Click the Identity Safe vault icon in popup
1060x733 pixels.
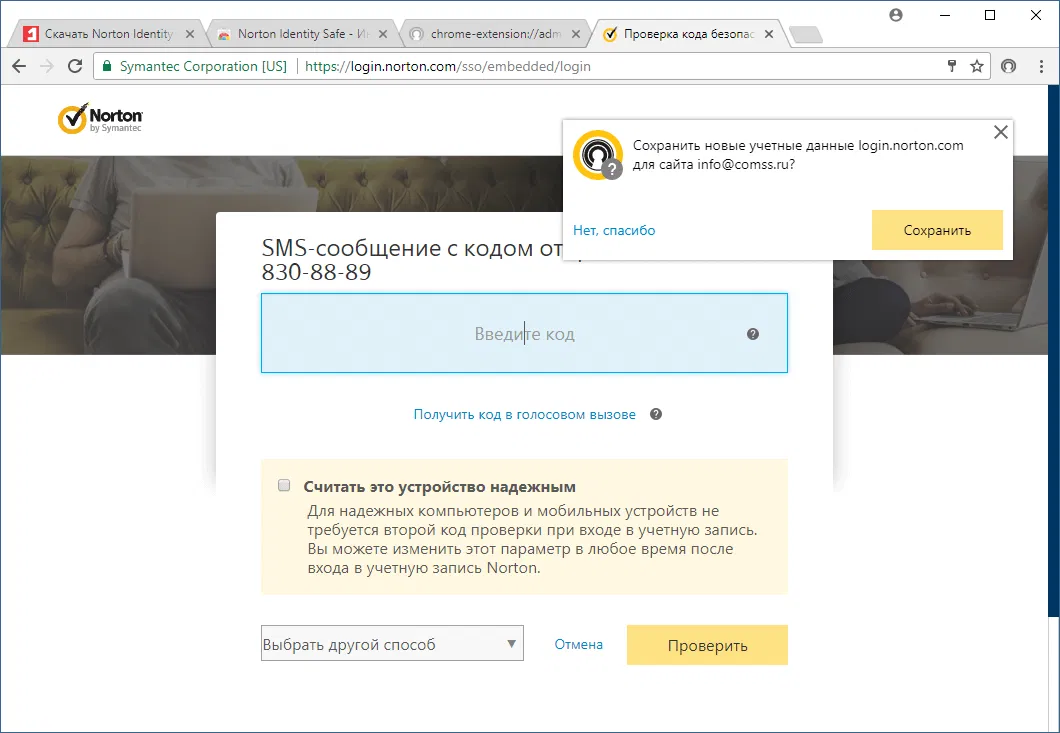(x=598, y=155)
